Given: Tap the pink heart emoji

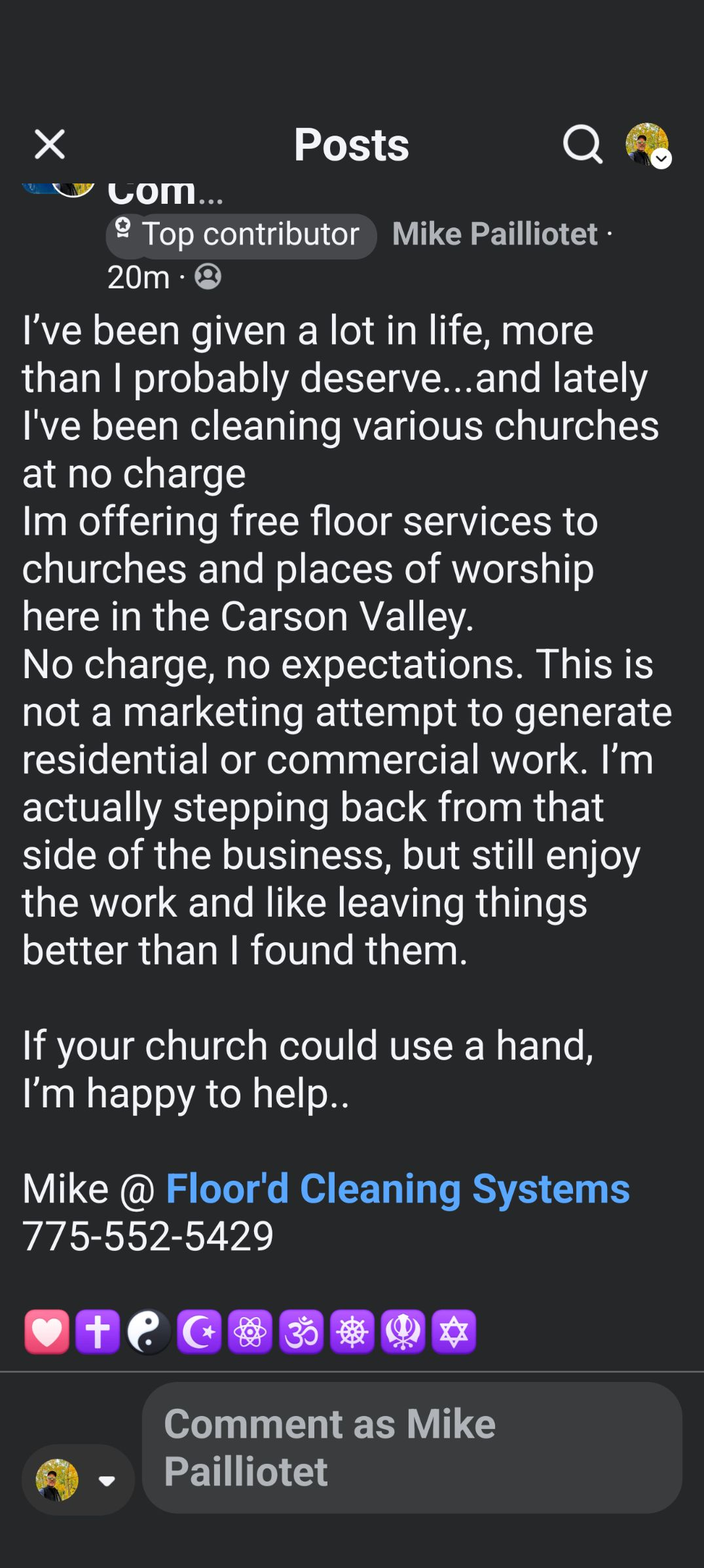Looking at the screenshot, I should pyautogui.click(x=46, y=1331).
